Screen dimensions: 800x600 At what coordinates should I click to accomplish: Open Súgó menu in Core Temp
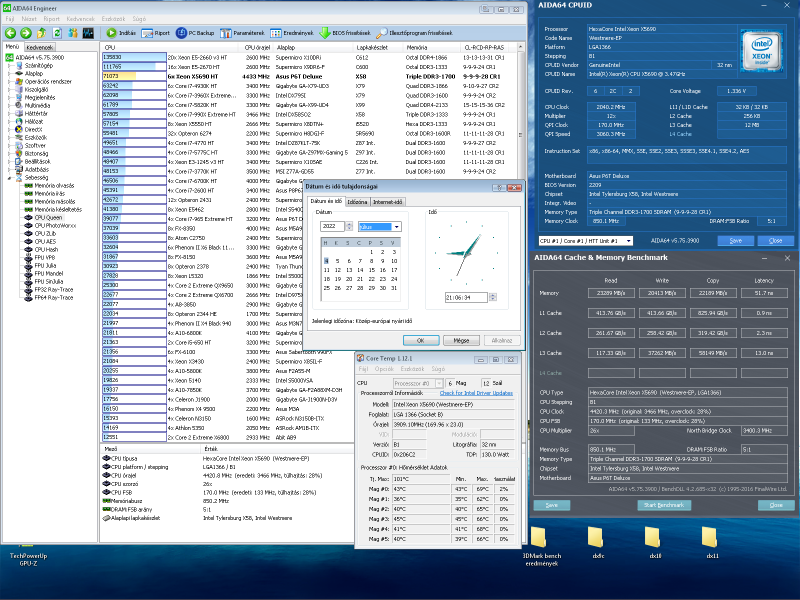438,369
